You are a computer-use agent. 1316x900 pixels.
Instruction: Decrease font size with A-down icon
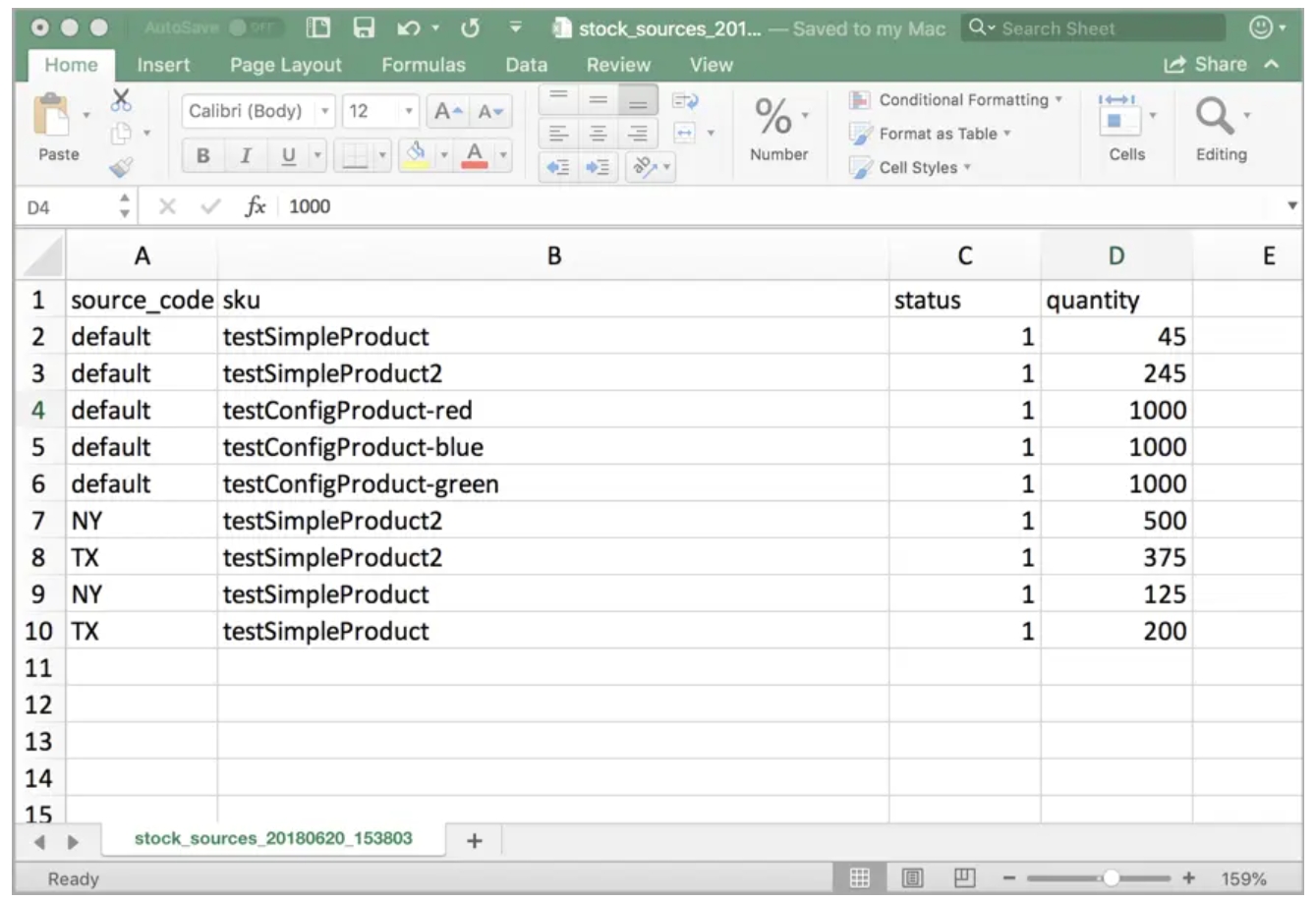[x=490, y=112]
